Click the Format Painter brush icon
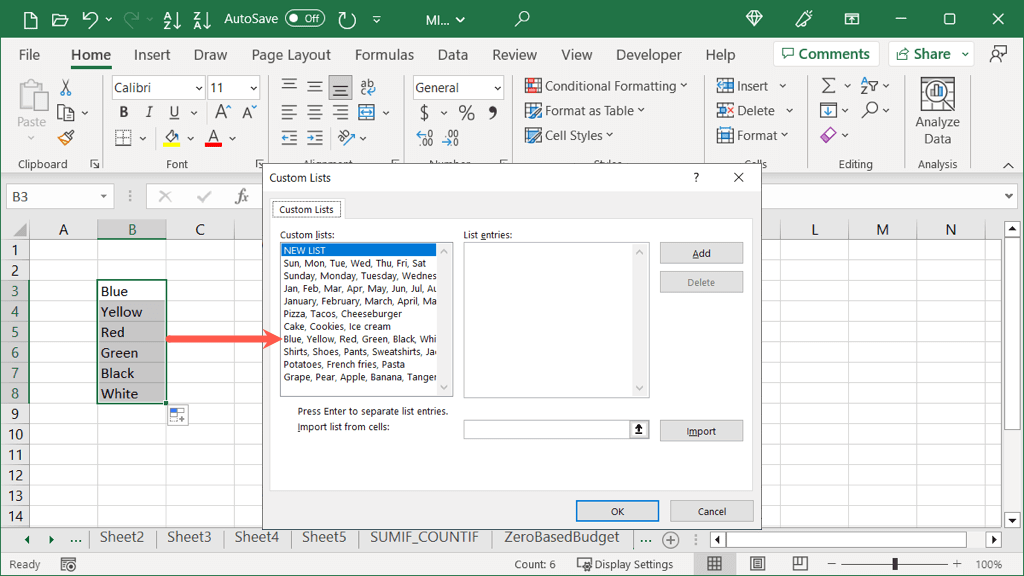This screenshot has width=1024, height=576. (x=66, y=138)
